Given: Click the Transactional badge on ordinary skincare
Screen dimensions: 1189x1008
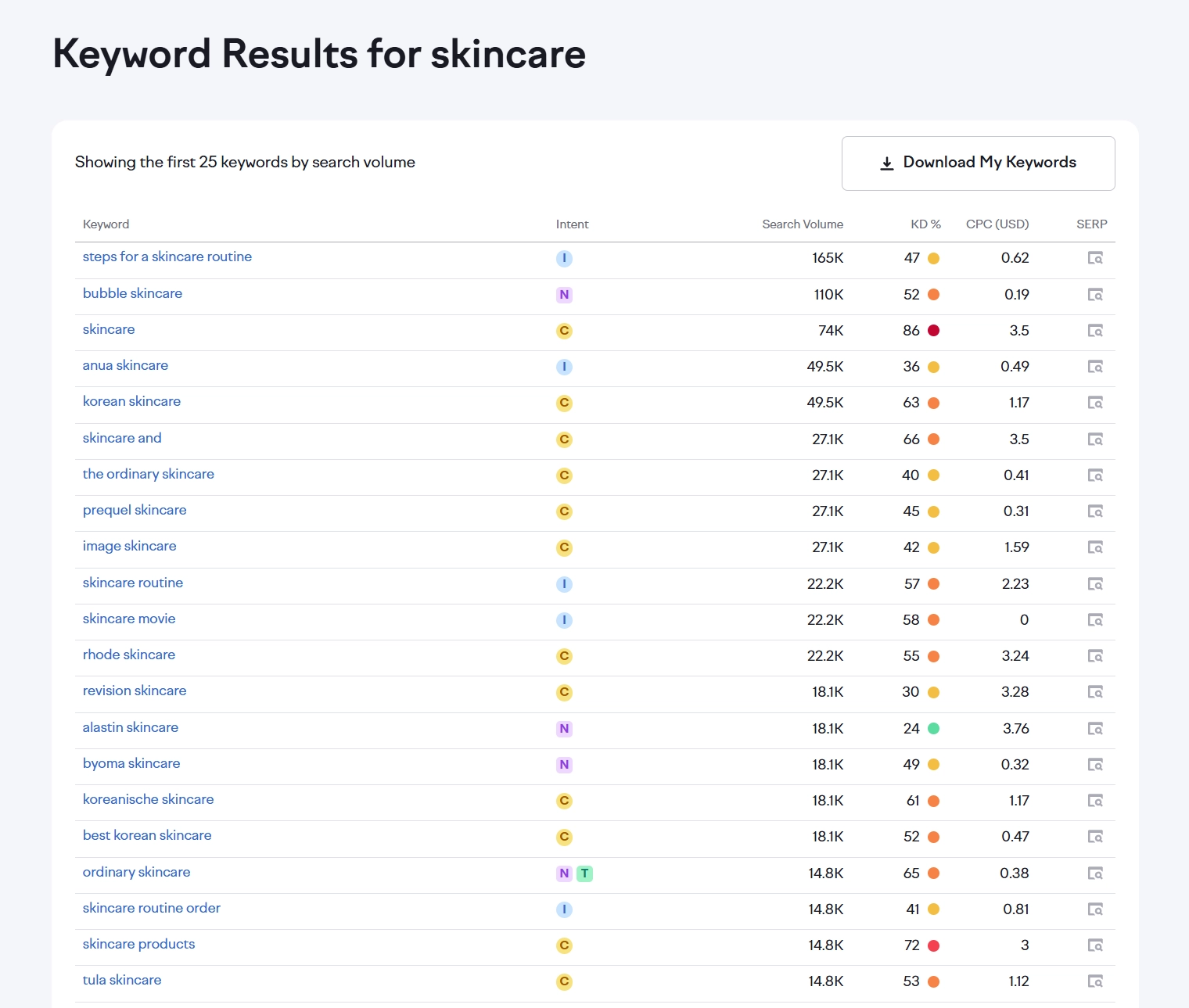Looking at the screenshot, I should pos(584,873).
